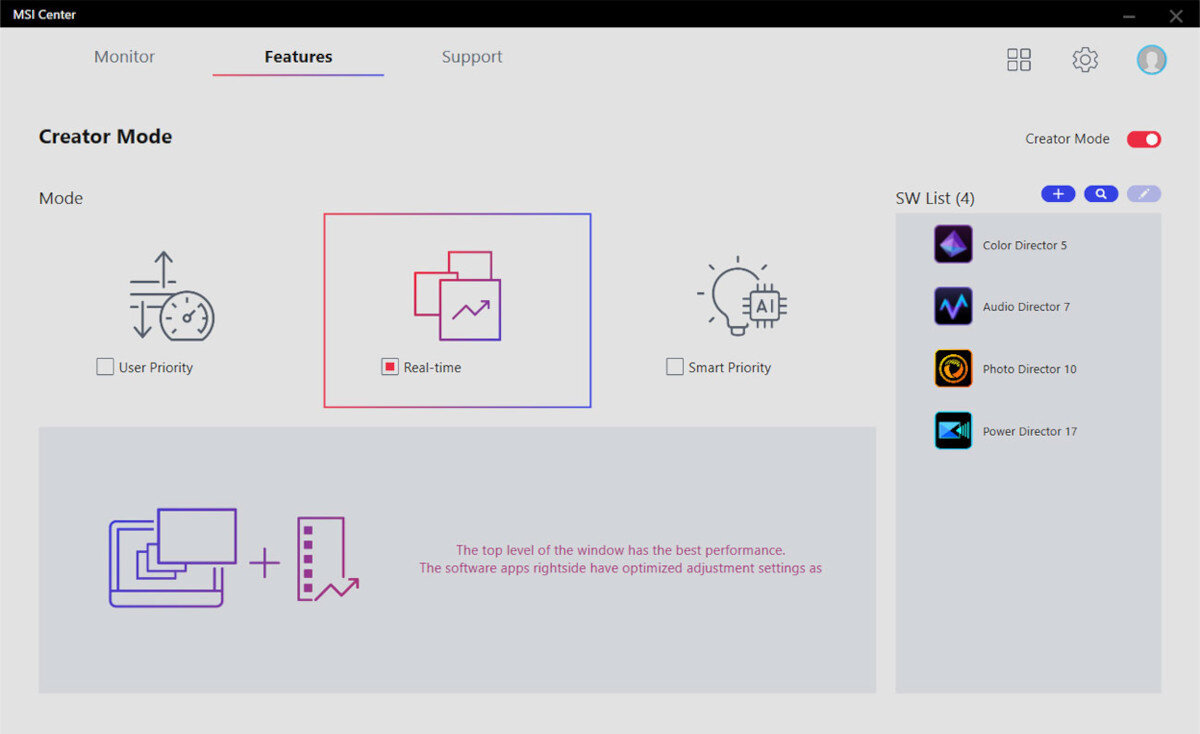Viewport: 1200px width, 734px height.
Task: Select the Power Director 17 icon
Action: click(x=953, y=431)
